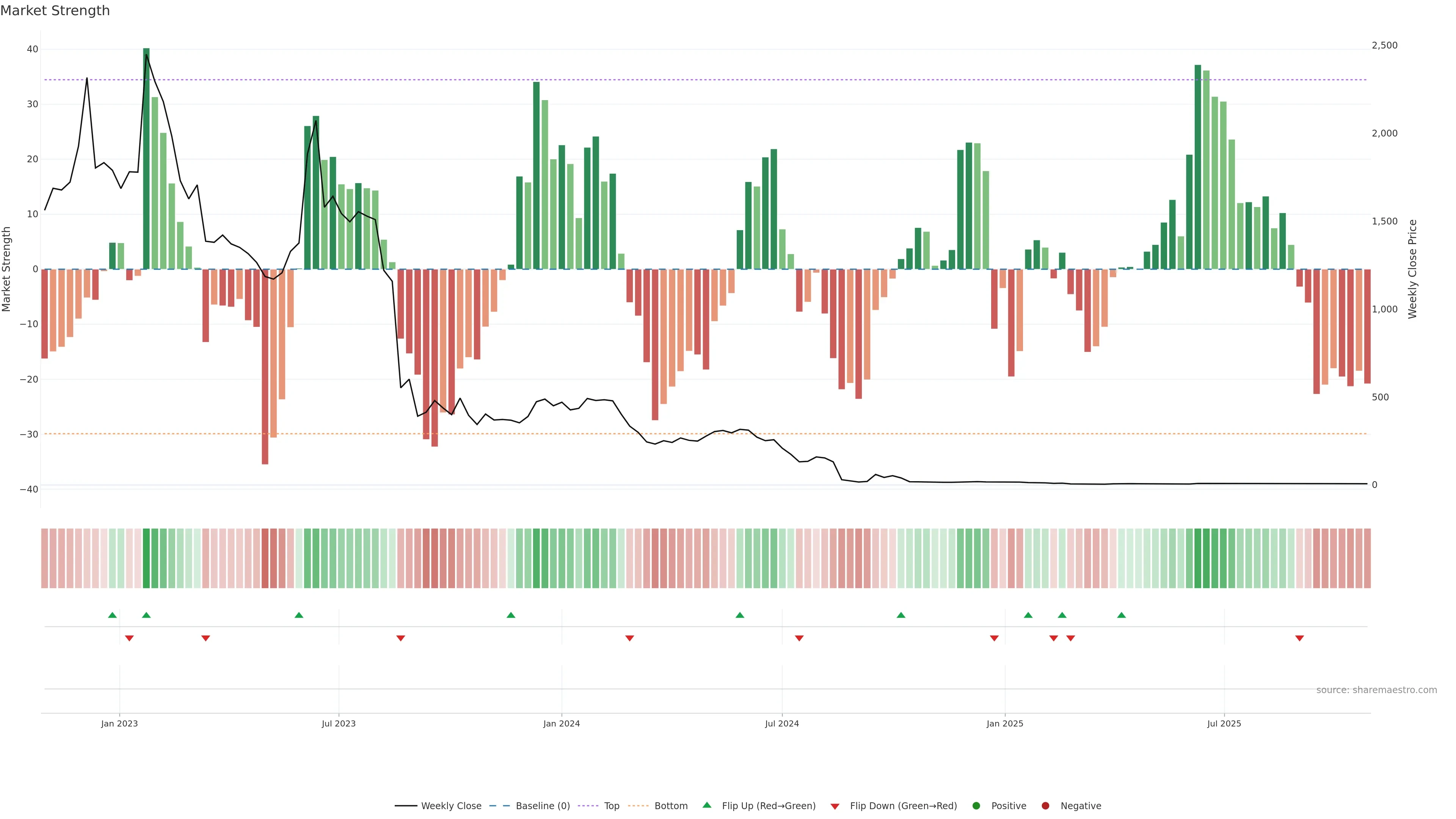
Task: Click the deepest red bar below −30
Action: click(265, 367)
